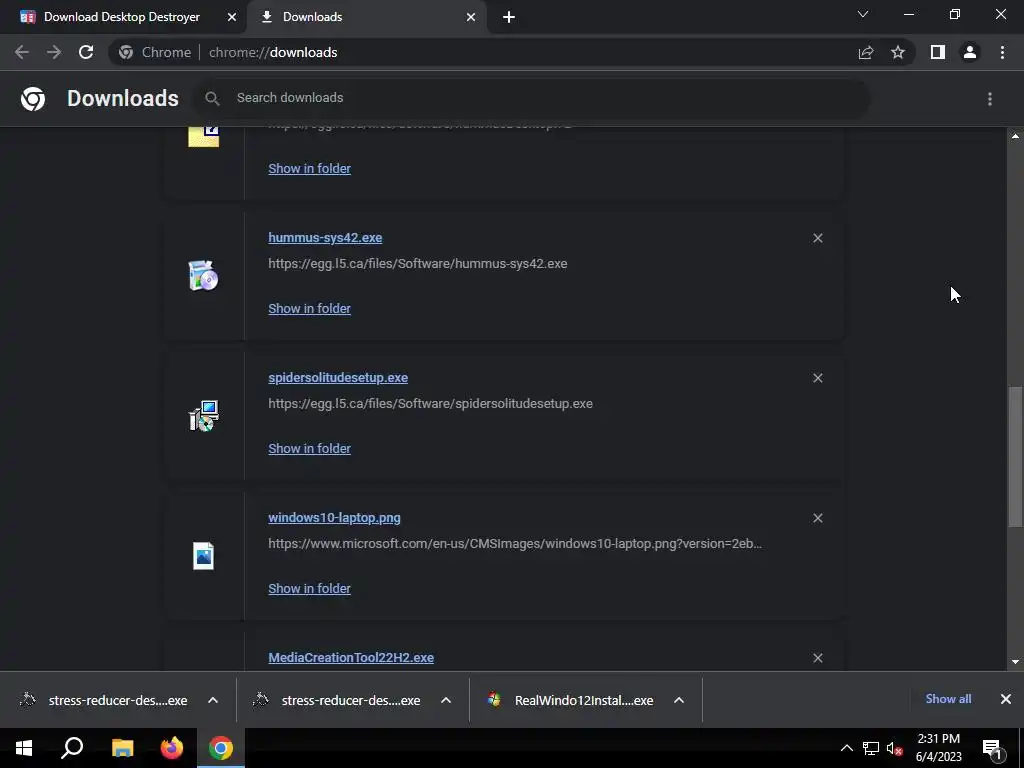This screenshot has height=768, width=1024.
Task: Click the spidersolitudesetup.exe source URL text
Action: 430,404
